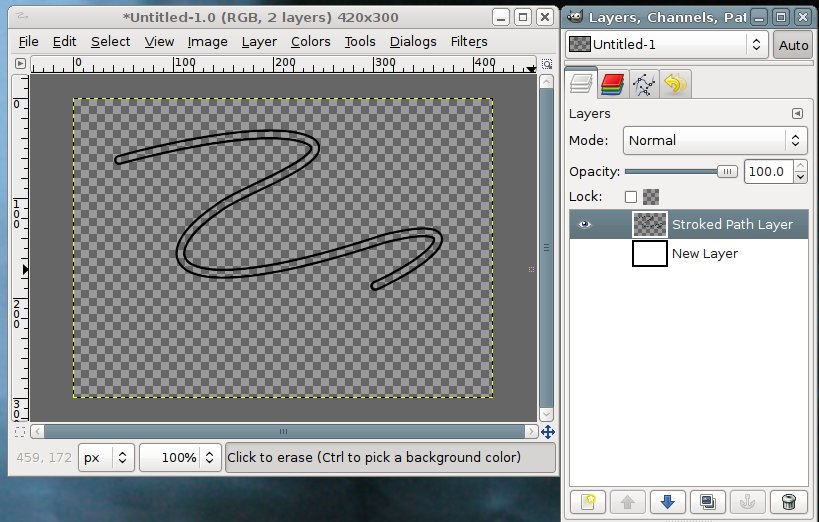Open the Tools menu

pos(360,42)
